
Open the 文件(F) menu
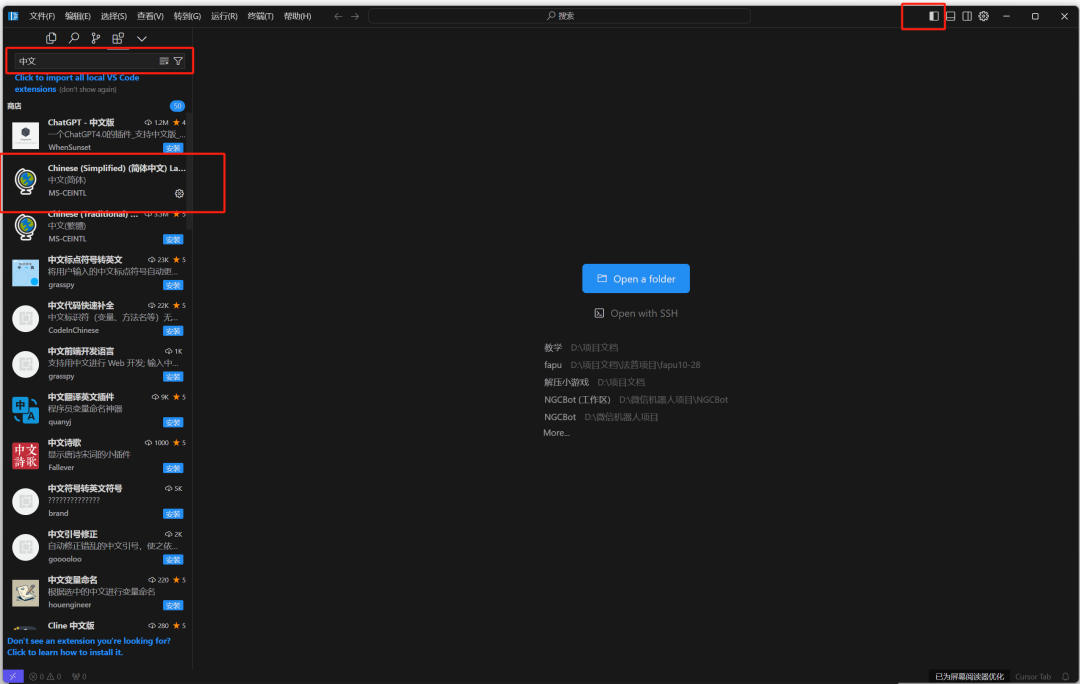[42, 16]
